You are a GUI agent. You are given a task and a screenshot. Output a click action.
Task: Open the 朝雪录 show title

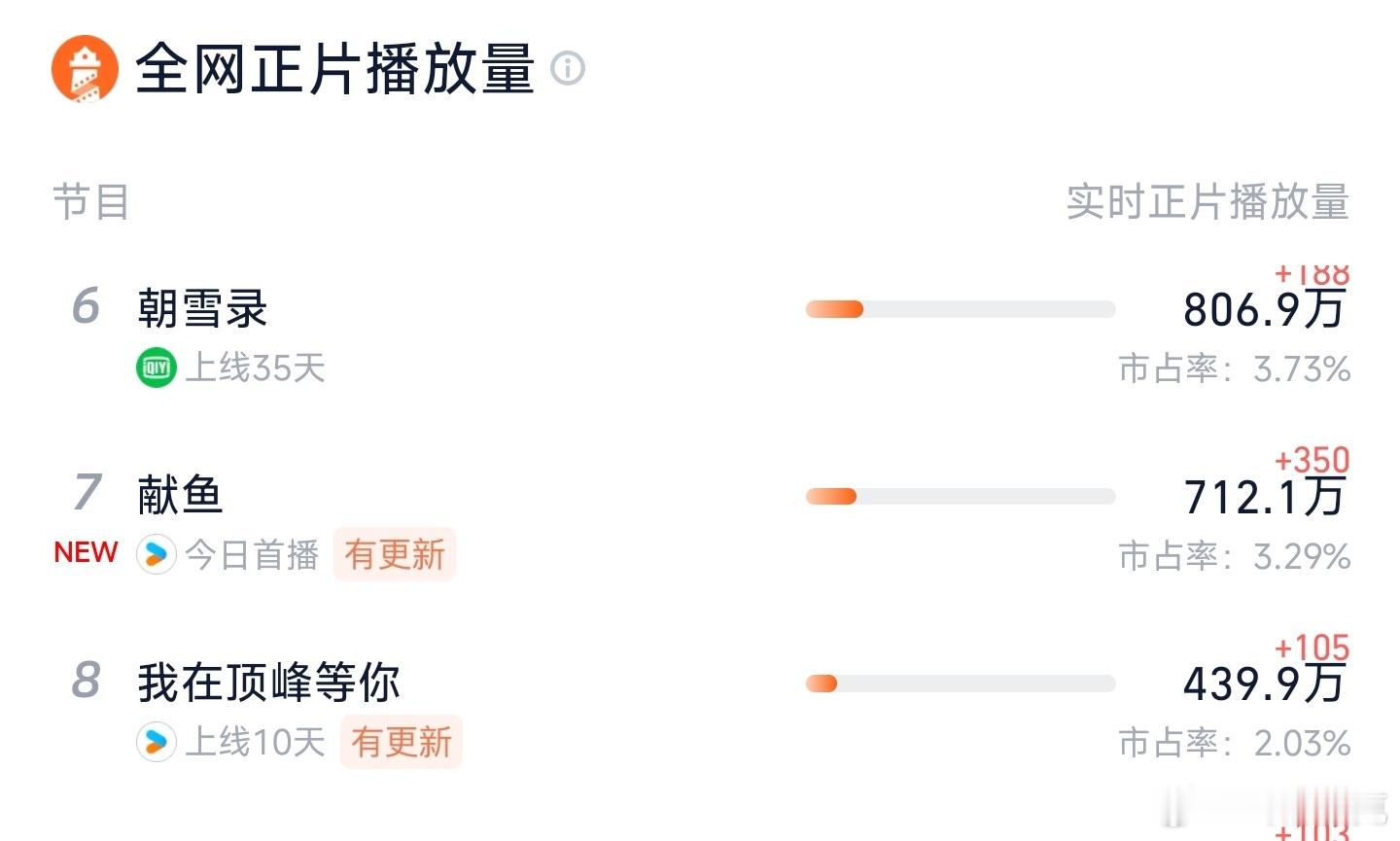[x=202, y=308]
